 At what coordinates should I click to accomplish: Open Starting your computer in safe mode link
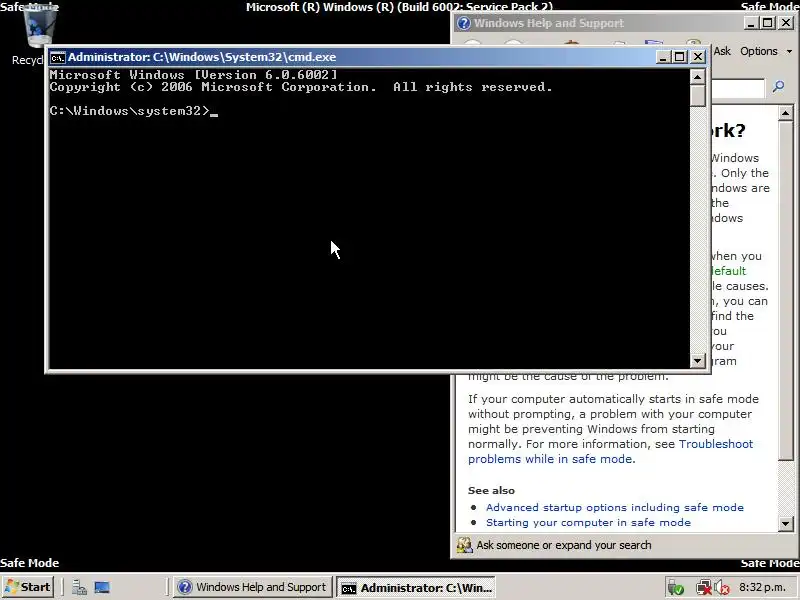pos(588,522)
